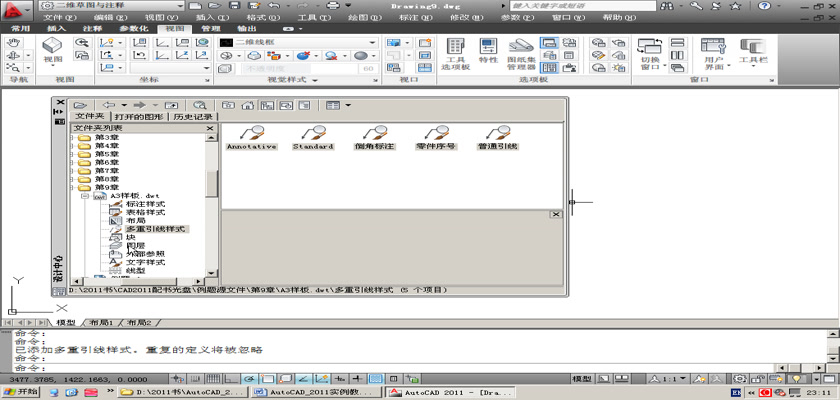Select the Annotative multileader style icon
Image resolution: width=840 pixels, height=400 pixels.
point(252,138)
